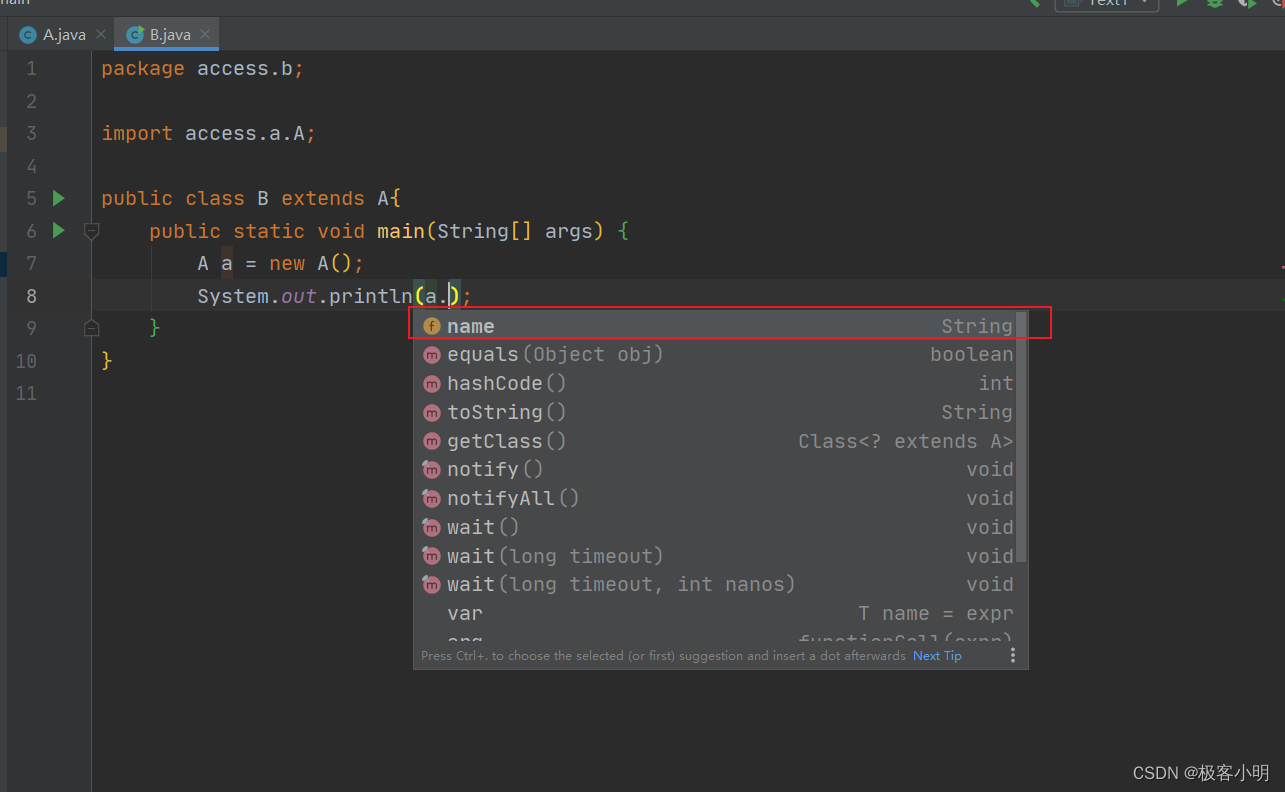Run class B from gutter arrow on line 5

[x=58, y=198]
